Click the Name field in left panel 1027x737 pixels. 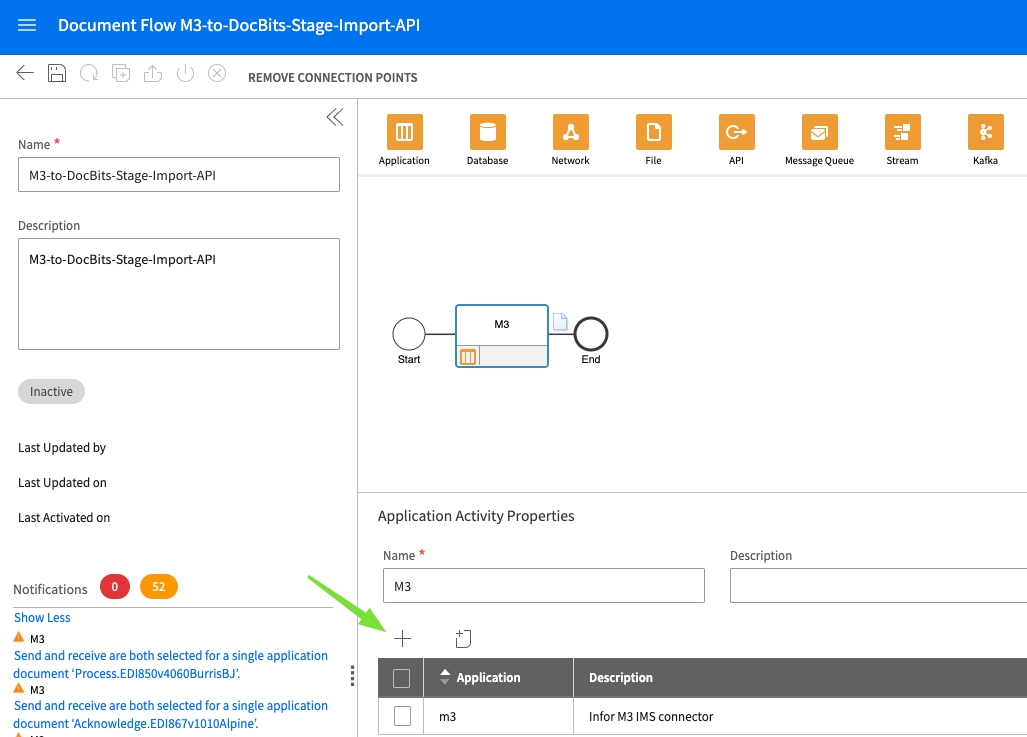point(179,175)
